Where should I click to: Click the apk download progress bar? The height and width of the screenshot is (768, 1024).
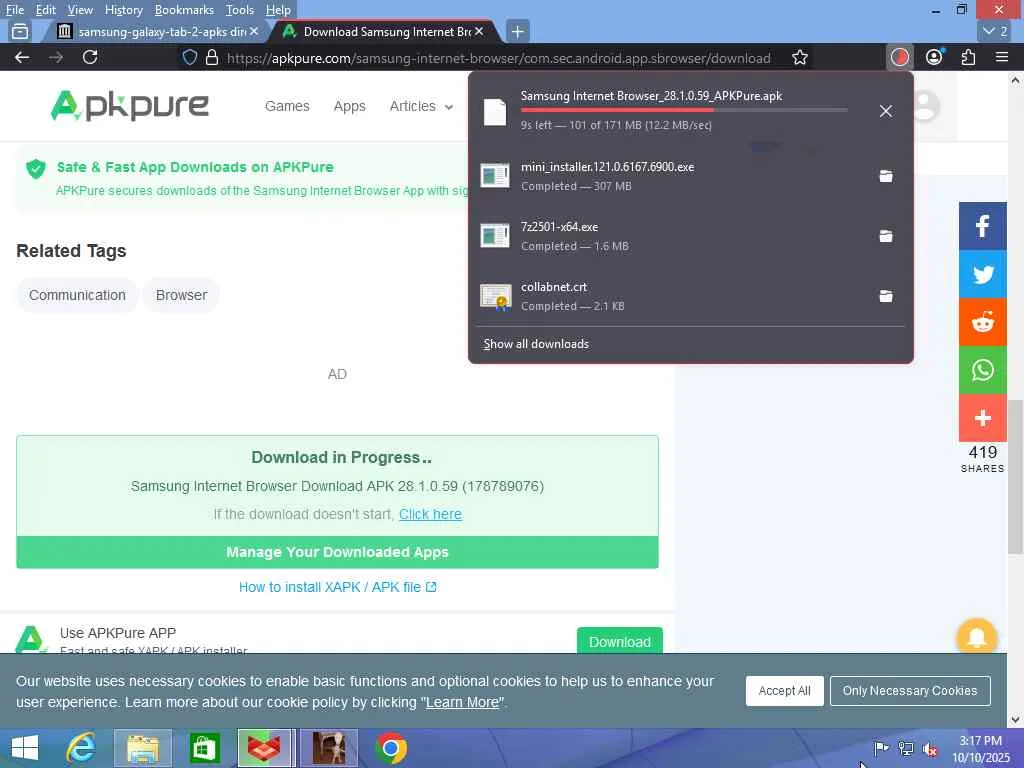tap(684, 110)
